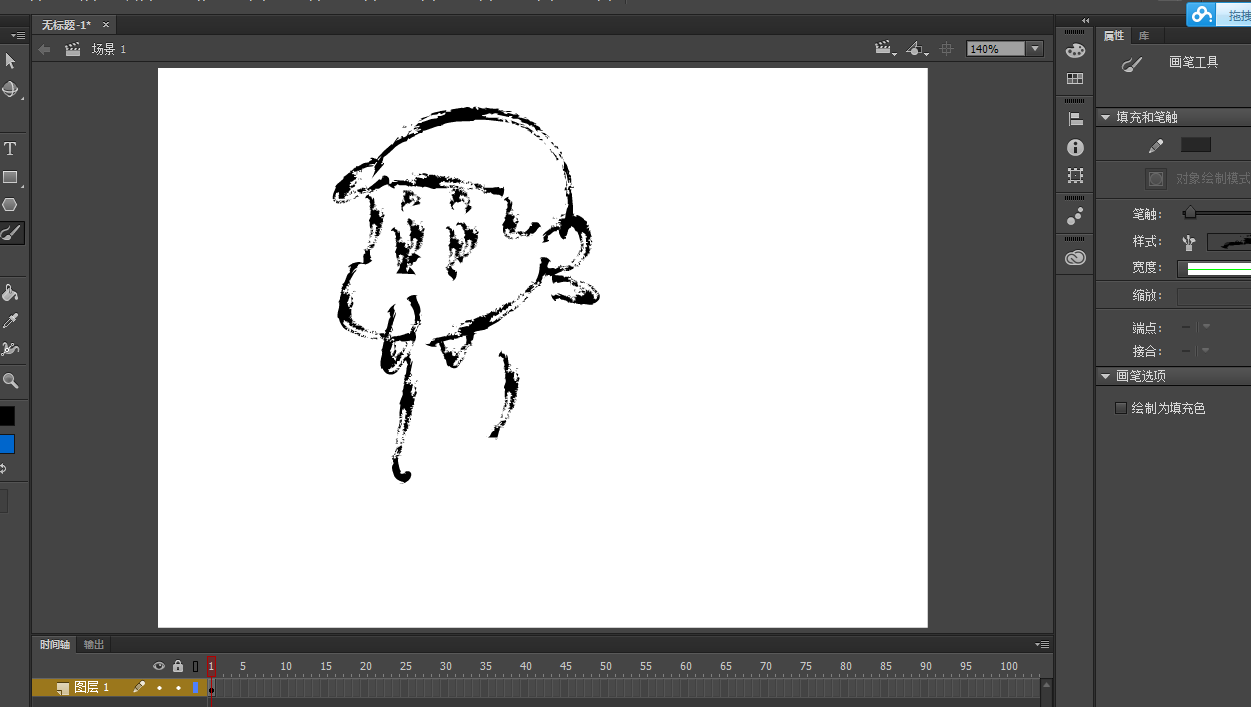Enable the 绘制为填充色 checkbox
Viewport: 1251px width, 707px height.
(1121, 408)
